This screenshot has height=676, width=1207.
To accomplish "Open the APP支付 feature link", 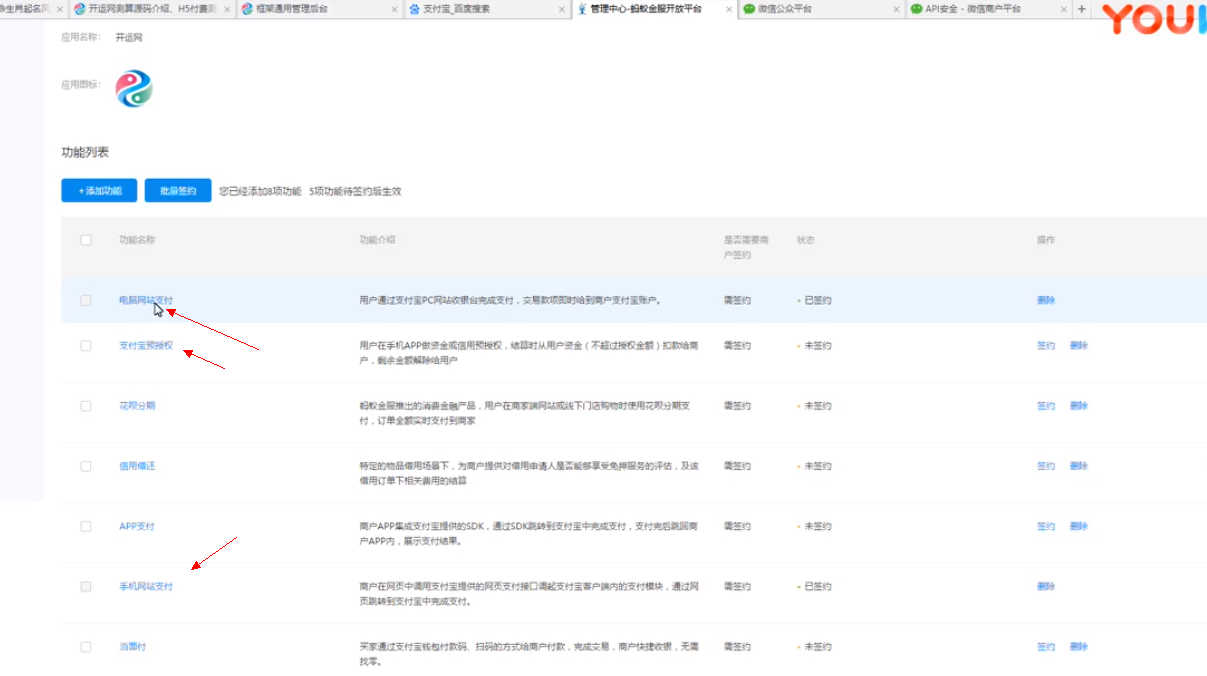I will click(137, 526).
